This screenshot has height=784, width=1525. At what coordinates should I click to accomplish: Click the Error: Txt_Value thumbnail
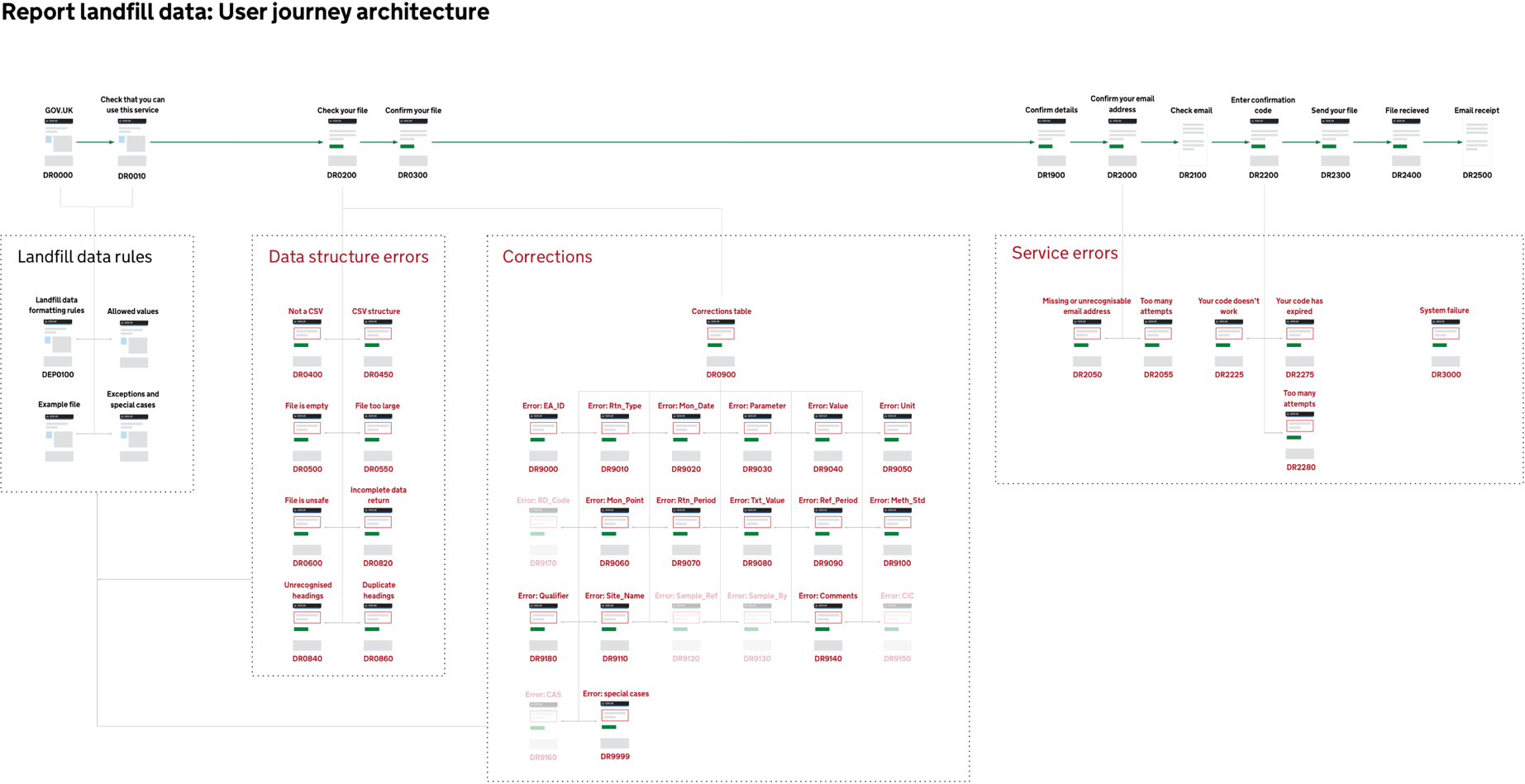tap(756, 531)
